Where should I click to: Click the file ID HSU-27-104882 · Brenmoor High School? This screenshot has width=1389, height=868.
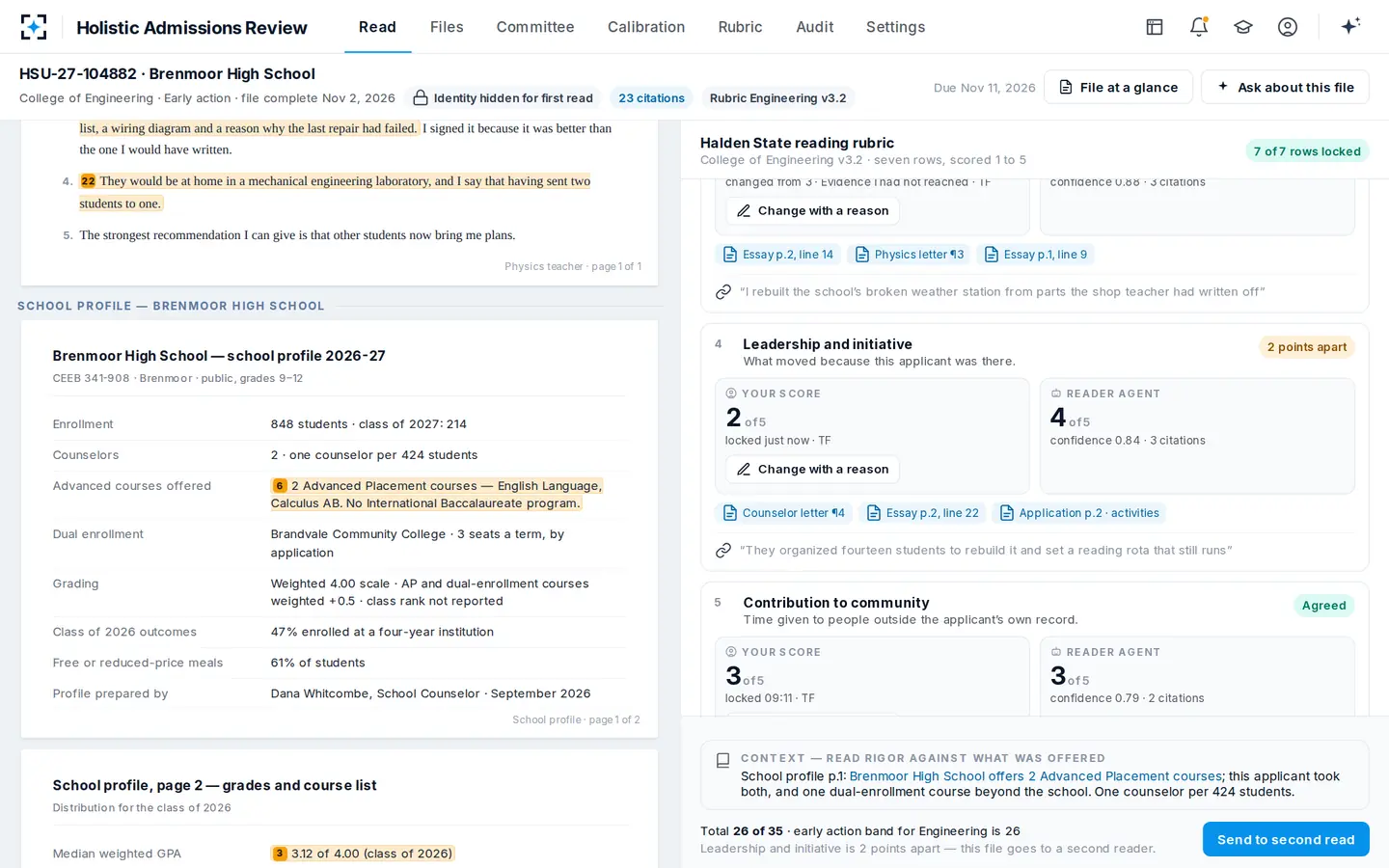167,73
